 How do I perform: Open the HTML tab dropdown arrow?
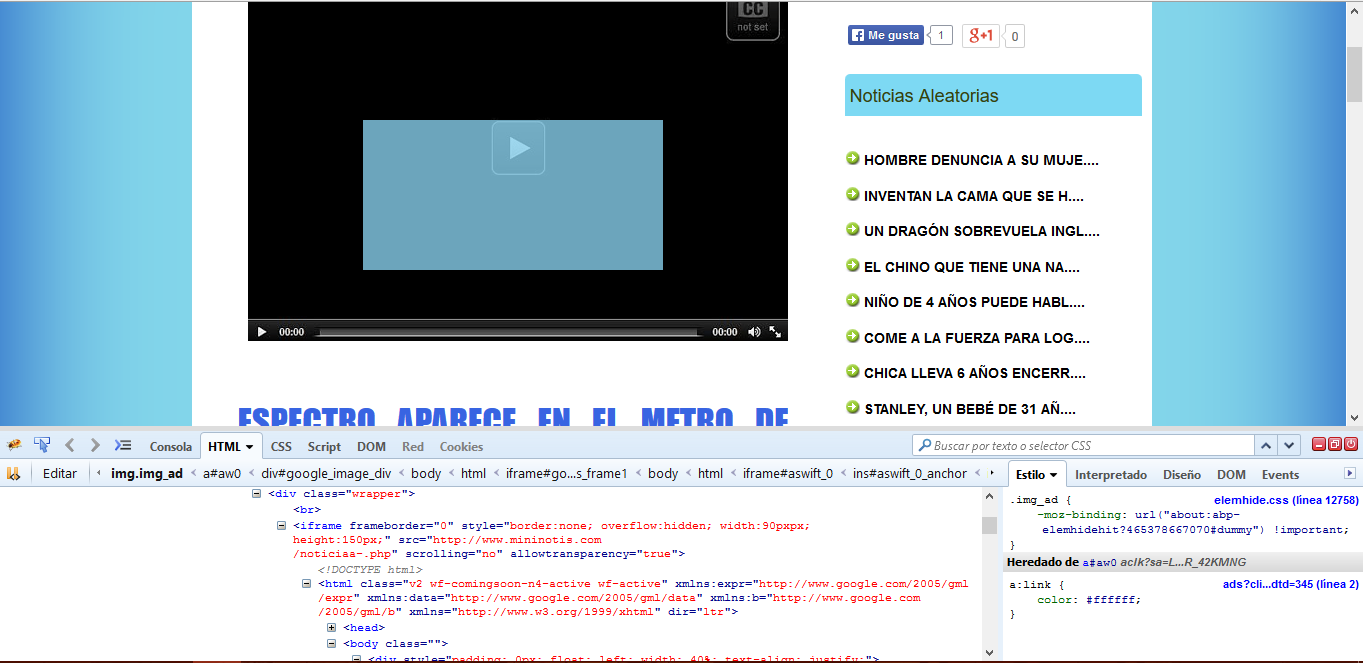click(250, 447)
